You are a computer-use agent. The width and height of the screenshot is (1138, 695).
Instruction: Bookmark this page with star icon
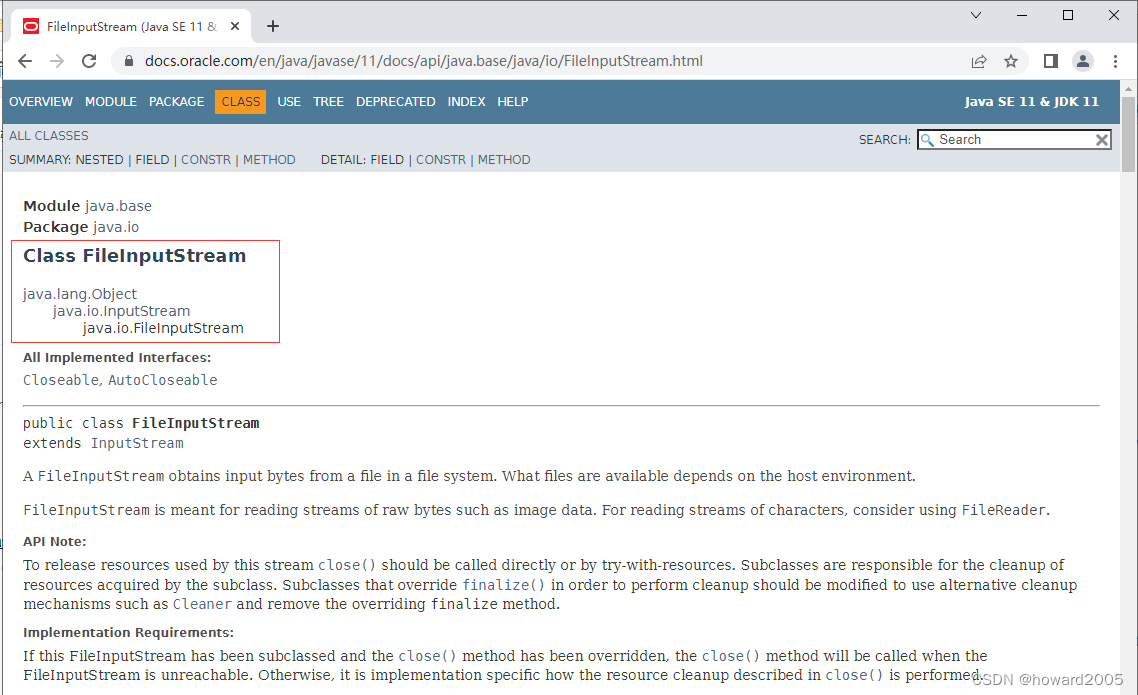point(1011,62)
